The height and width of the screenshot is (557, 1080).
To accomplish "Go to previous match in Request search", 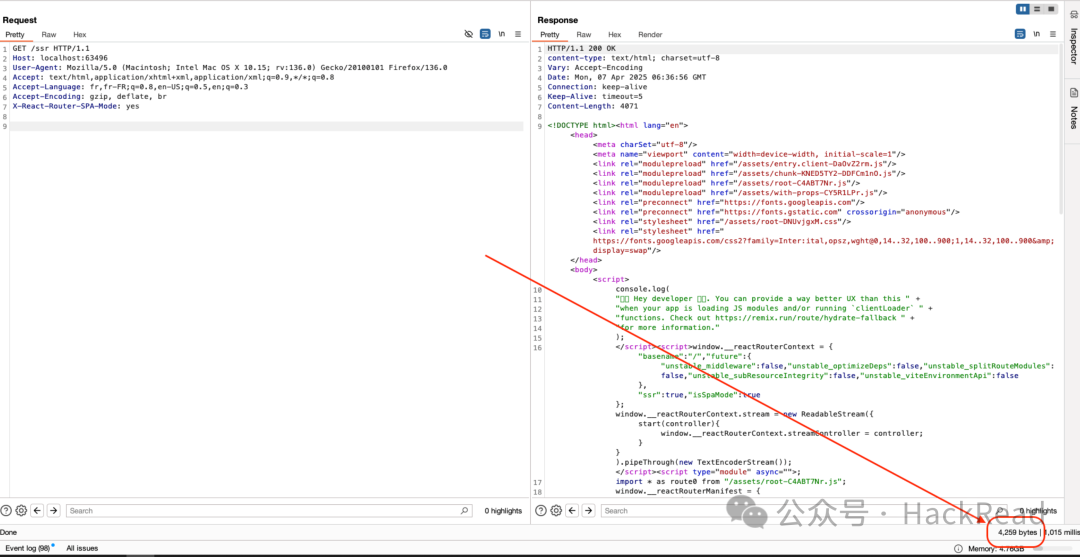I will (x=37, y=510).
